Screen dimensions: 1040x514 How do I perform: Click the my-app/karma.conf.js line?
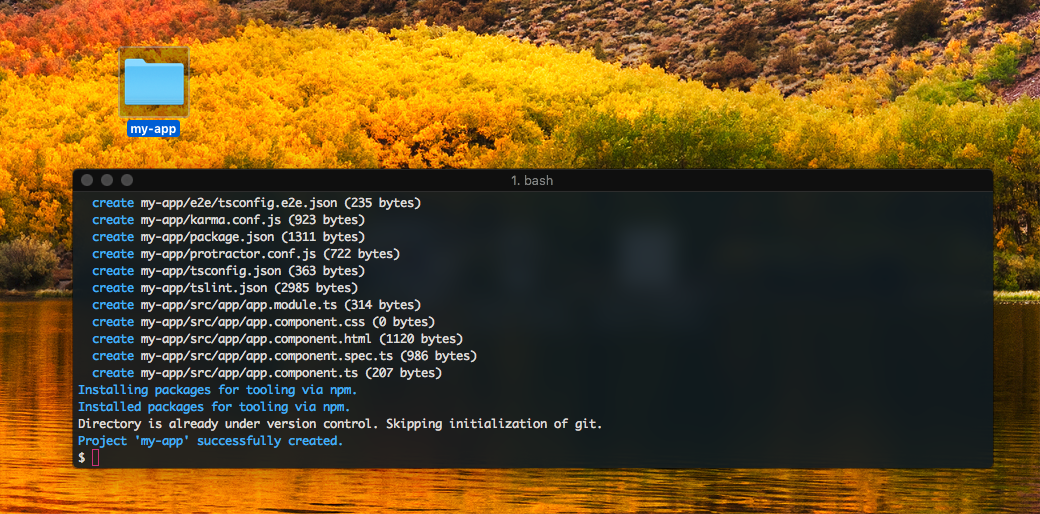click(x=228, y=220)
